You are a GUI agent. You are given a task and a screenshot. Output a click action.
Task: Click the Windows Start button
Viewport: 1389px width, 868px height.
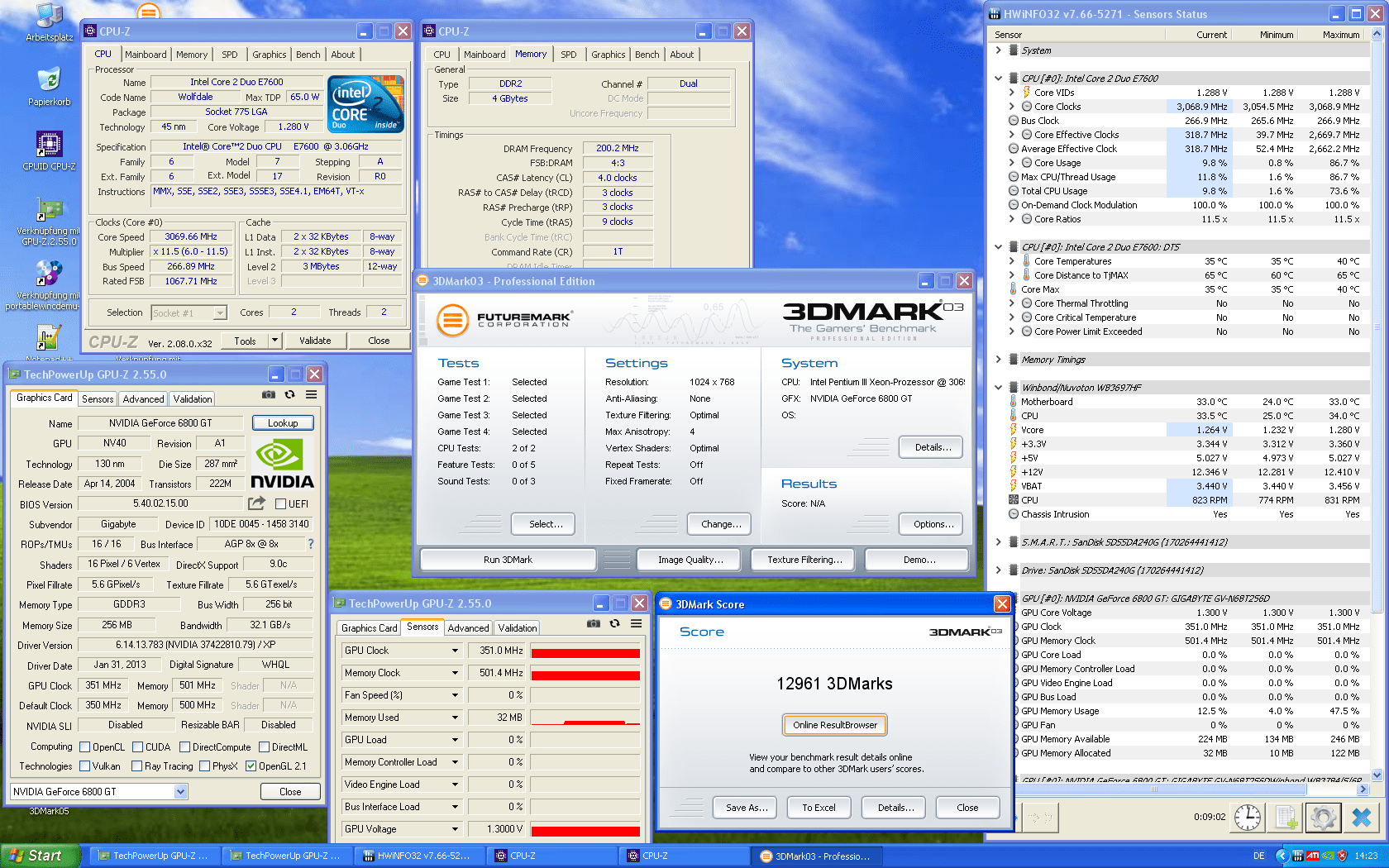(40, 856)
